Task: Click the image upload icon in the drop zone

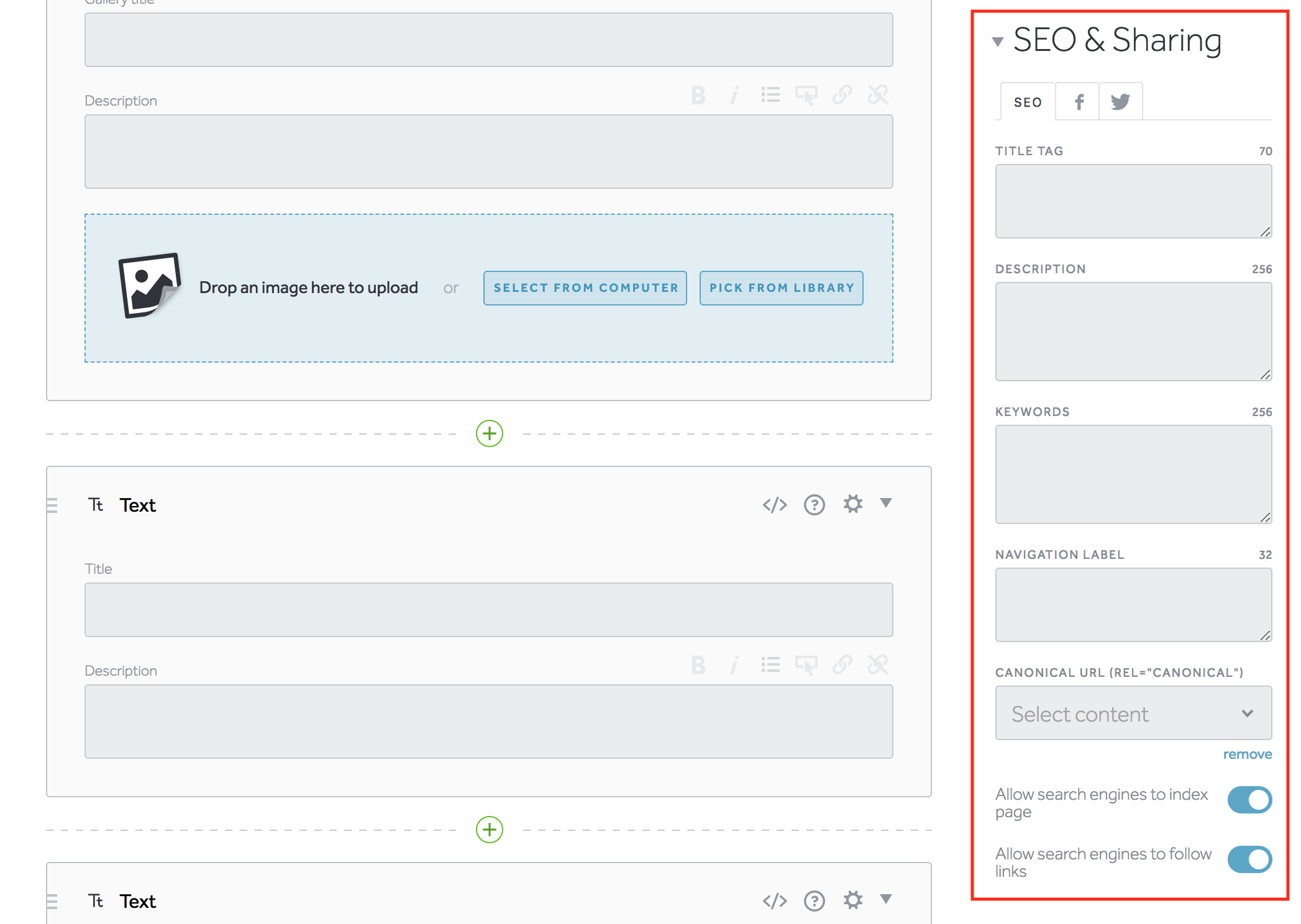Action: 150,286
